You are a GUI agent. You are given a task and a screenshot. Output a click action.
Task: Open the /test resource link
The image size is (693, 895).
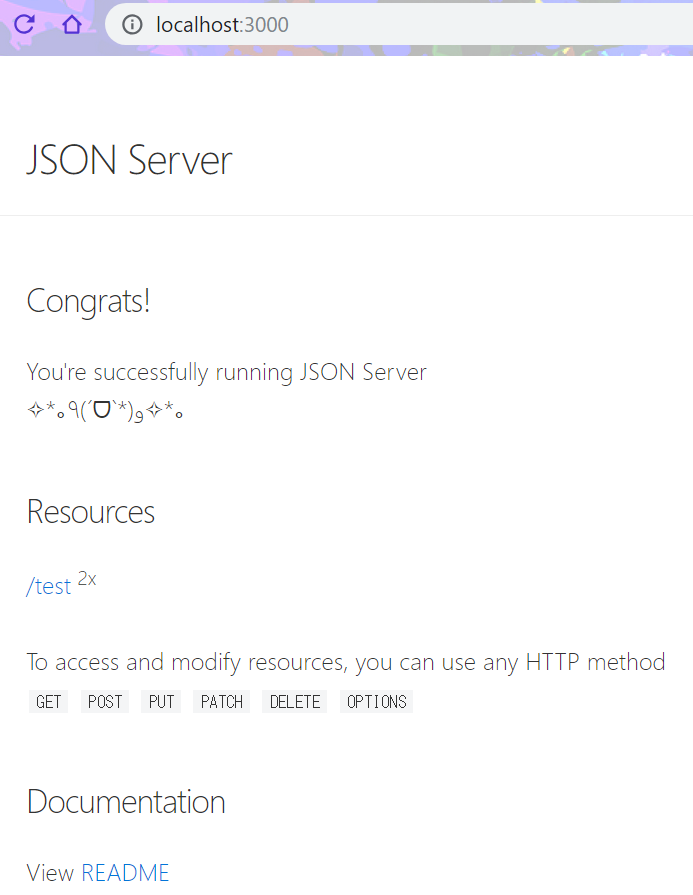pos(49,587)
